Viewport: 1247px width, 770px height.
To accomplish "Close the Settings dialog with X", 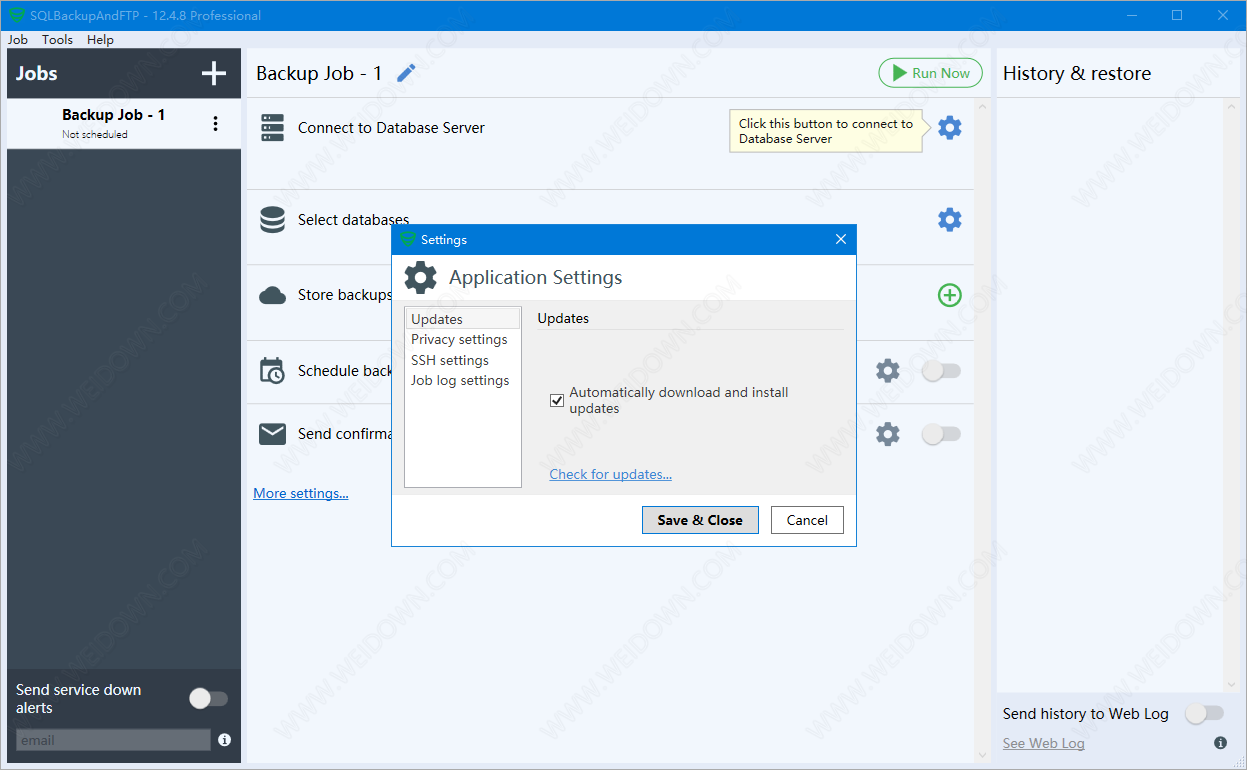I will pyautogui.click(x=840, y=239).
